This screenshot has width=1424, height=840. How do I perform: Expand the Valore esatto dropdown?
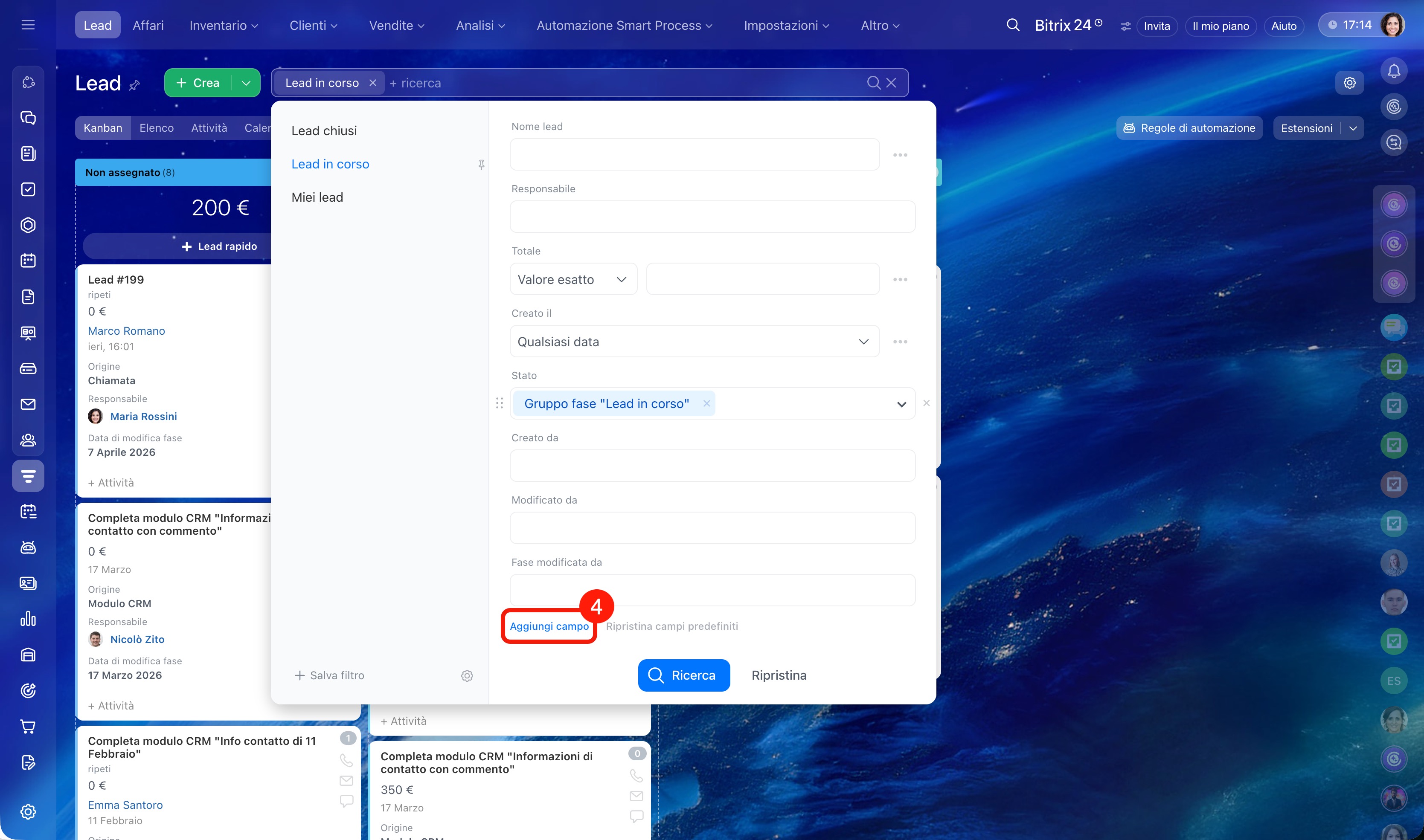pos(573,280)
